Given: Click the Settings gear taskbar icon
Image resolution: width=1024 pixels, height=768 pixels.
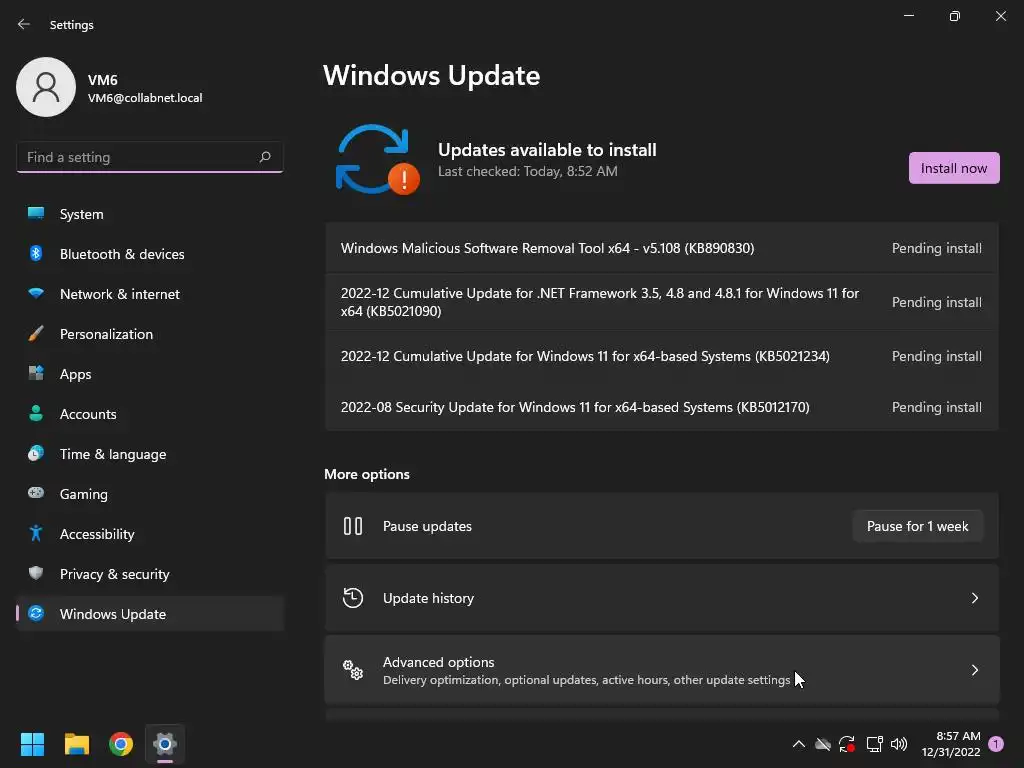Looking at the screenshot, I should coord(165,744).
